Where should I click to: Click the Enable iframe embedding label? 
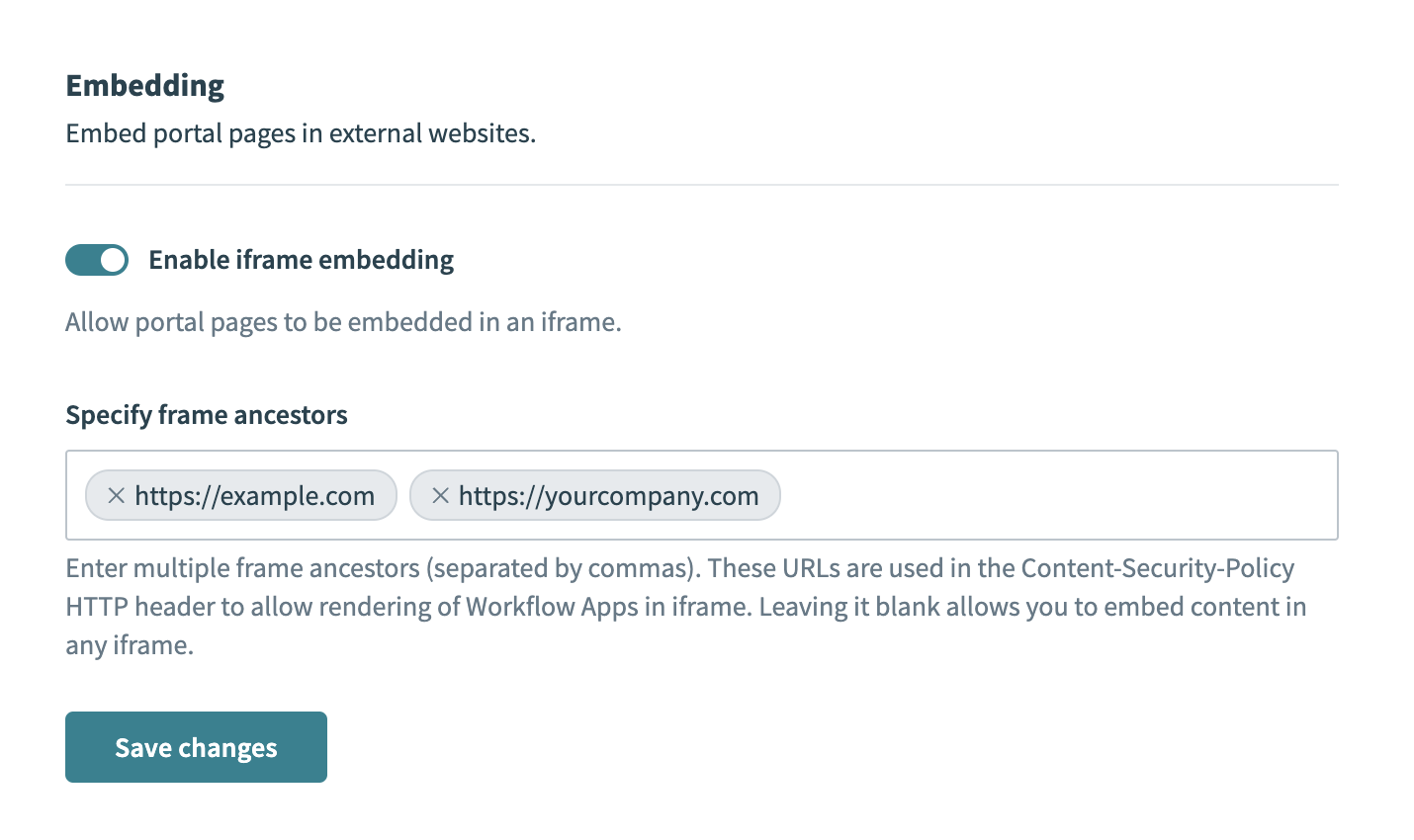pyautogui.click(x=301, y=259)
